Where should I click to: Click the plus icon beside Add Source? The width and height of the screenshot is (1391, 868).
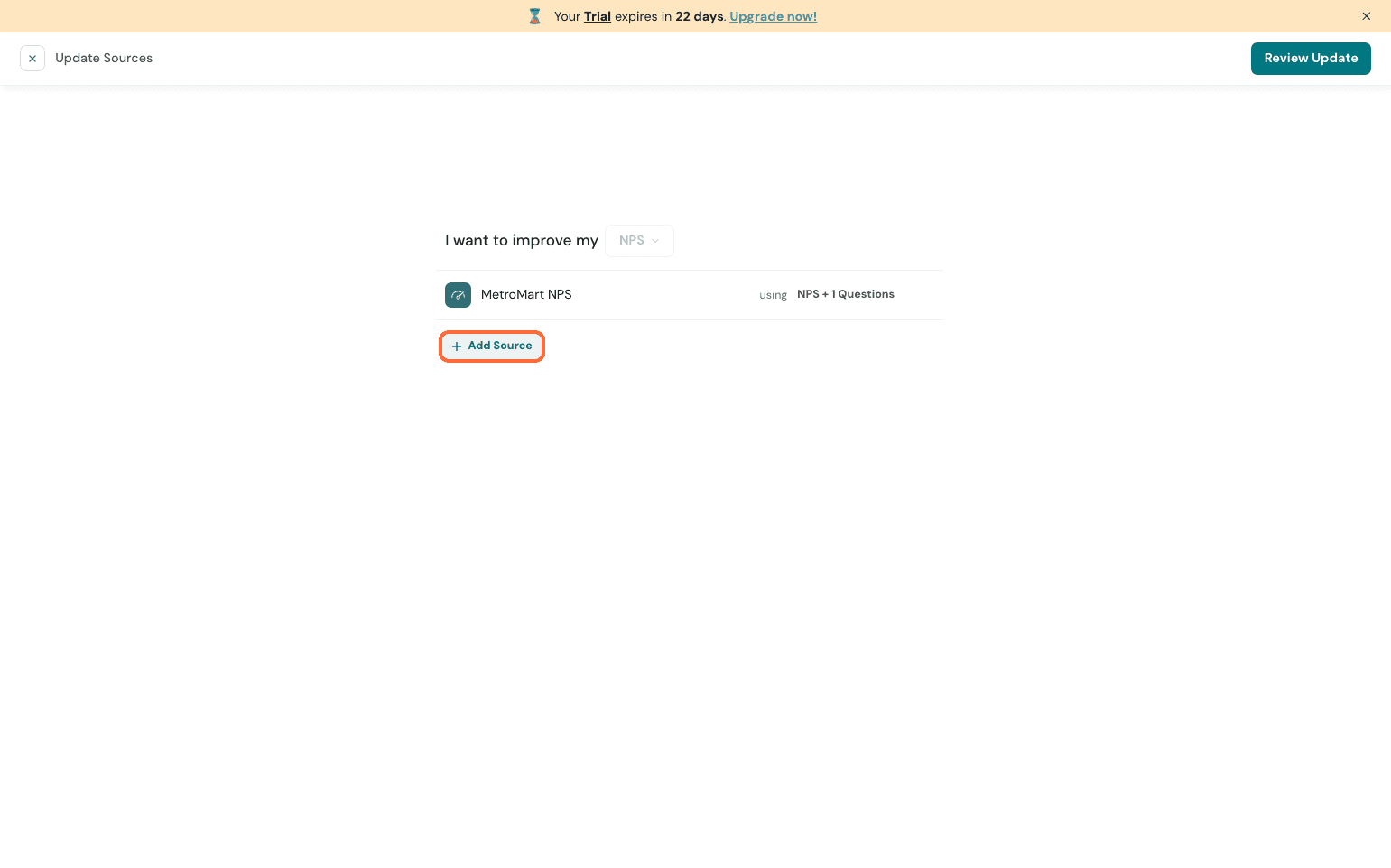click(x=457, y=346)
